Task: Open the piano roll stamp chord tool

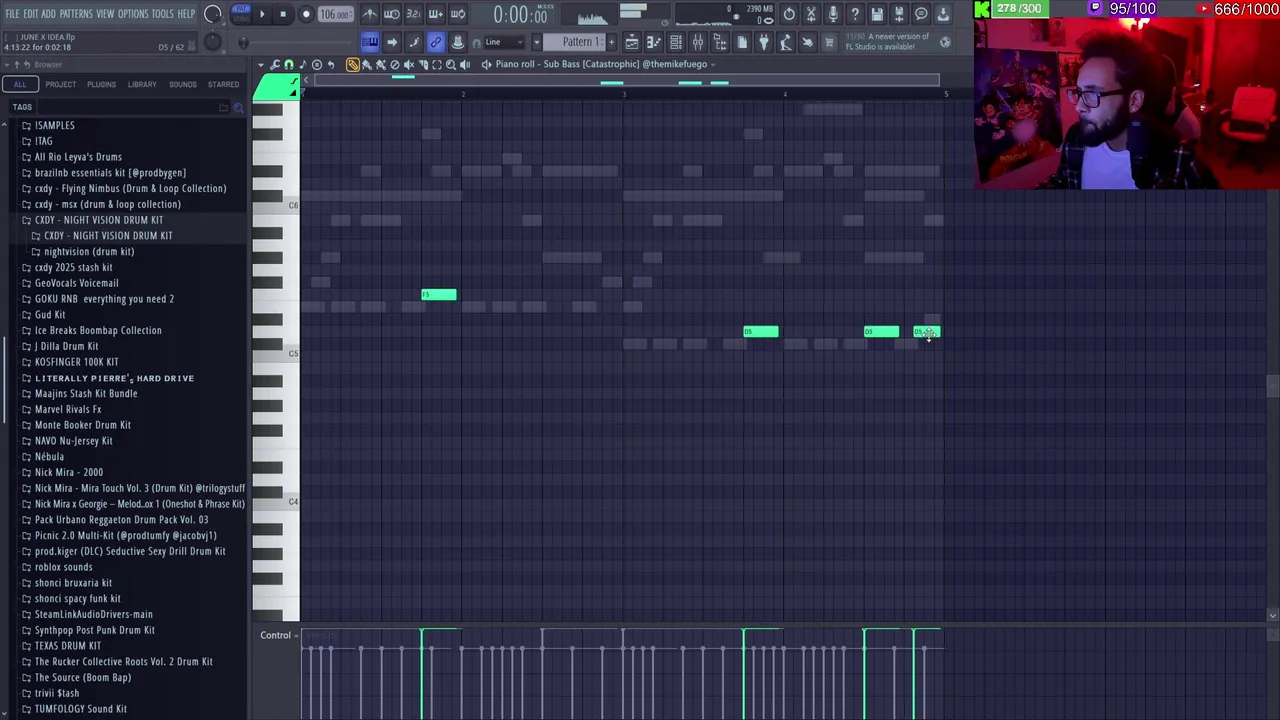Action: click(x=303, y=65)
